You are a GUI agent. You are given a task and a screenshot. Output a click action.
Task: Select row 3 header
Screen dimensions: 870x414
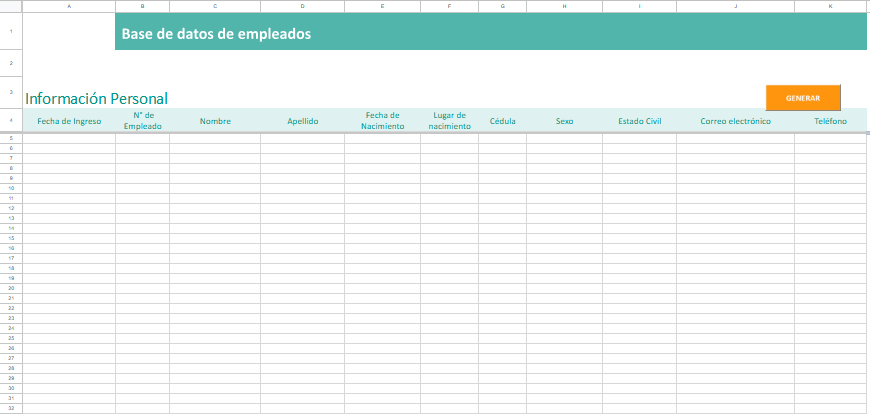point(11,92)
